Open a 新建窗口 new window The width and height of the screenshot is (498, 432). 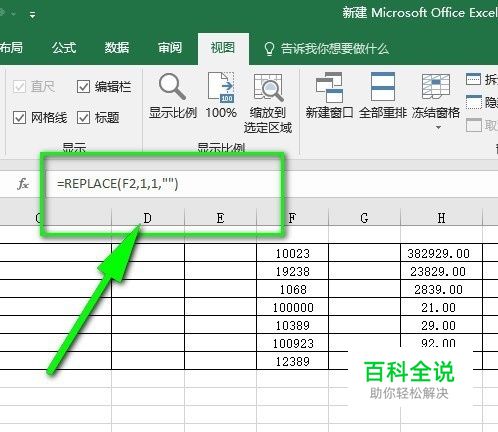(329, 96)
